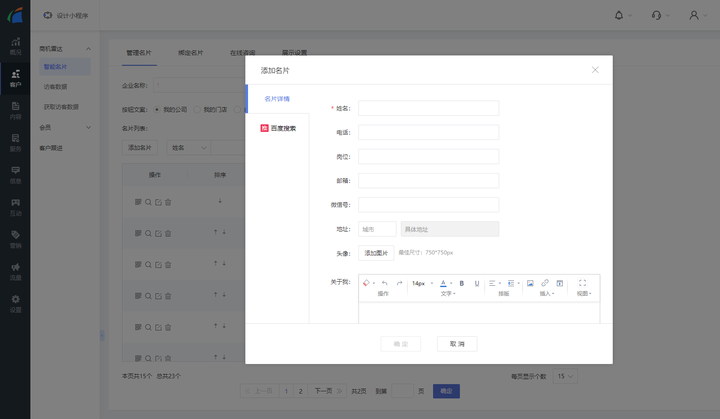The image size is (720, 419).
Task: Open the 文字 group dropdown in editor
Action: 448,294
